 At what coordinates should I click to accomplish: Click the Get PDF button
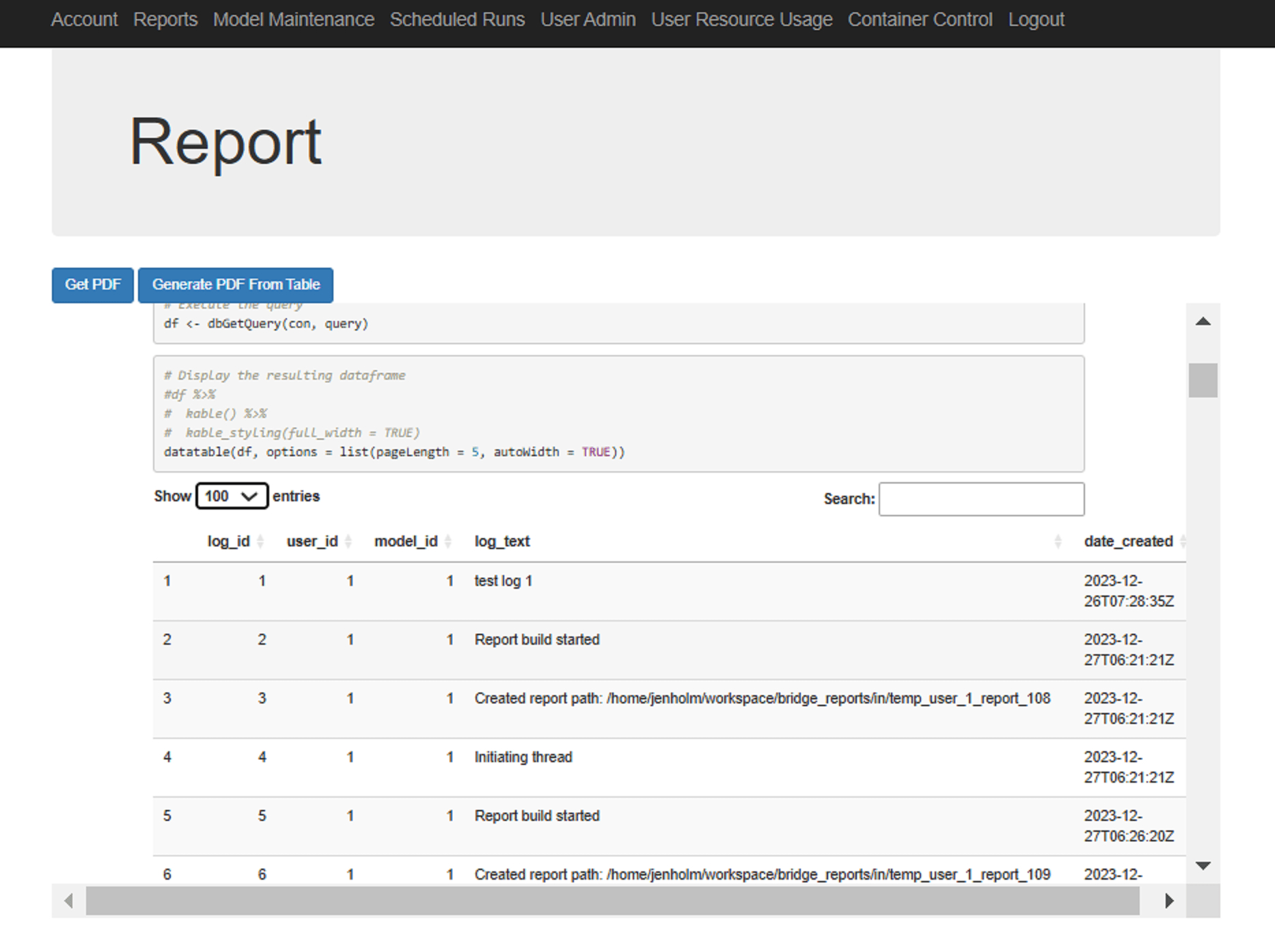click(x=93, y=285)
